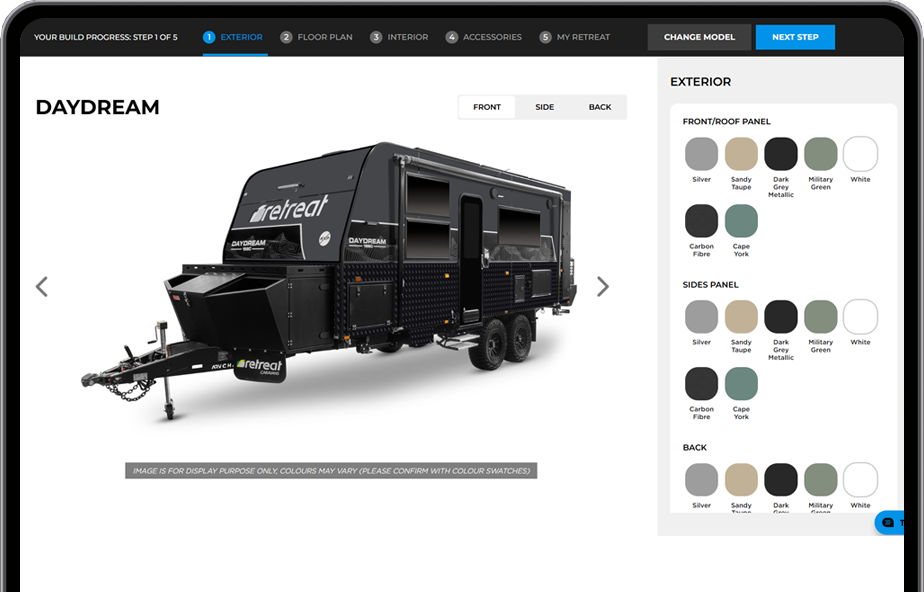This screenshot has width=924, height=592.
Task: Open step 4 Accessories tab
Action: coord(483,37)
